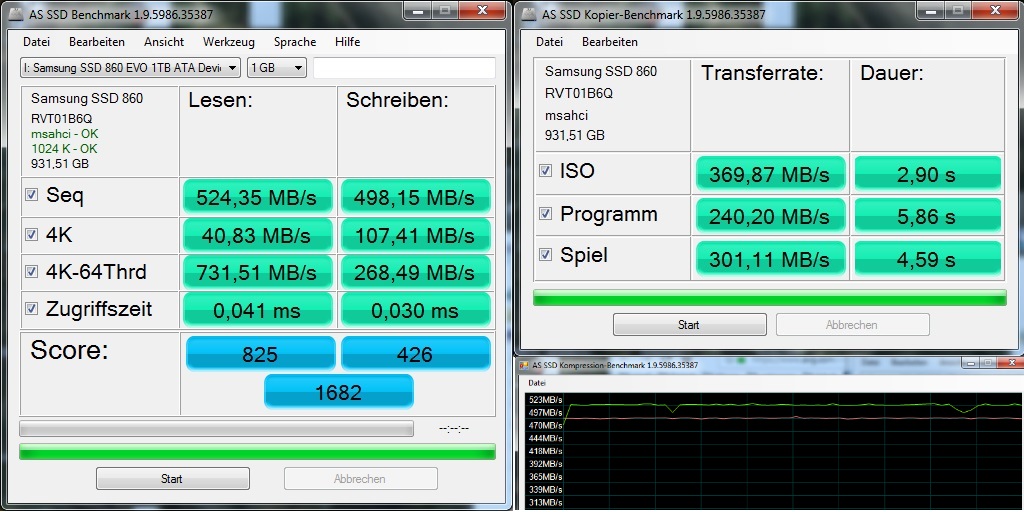The image size is (1024, 512).
Task: Click the Kompression-Benchmark window title icon
Action: click(524, 365)
